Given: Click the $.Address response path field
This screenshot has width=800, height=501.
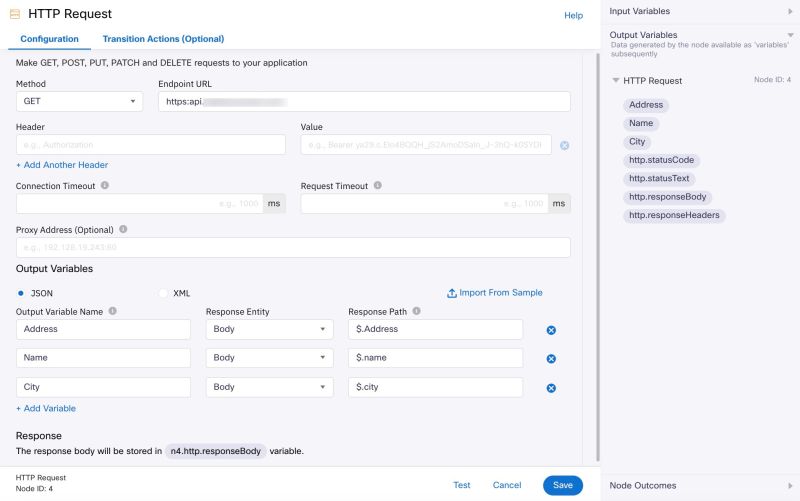Looking at the screenshot, I should [435, 329].
